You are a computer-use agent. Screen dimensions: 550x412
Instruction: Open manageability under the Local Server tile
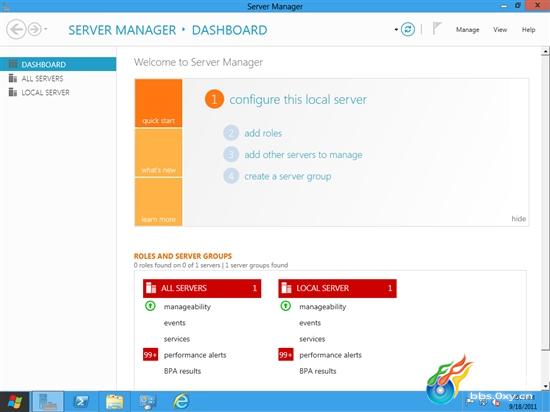[x=323, y=307]
